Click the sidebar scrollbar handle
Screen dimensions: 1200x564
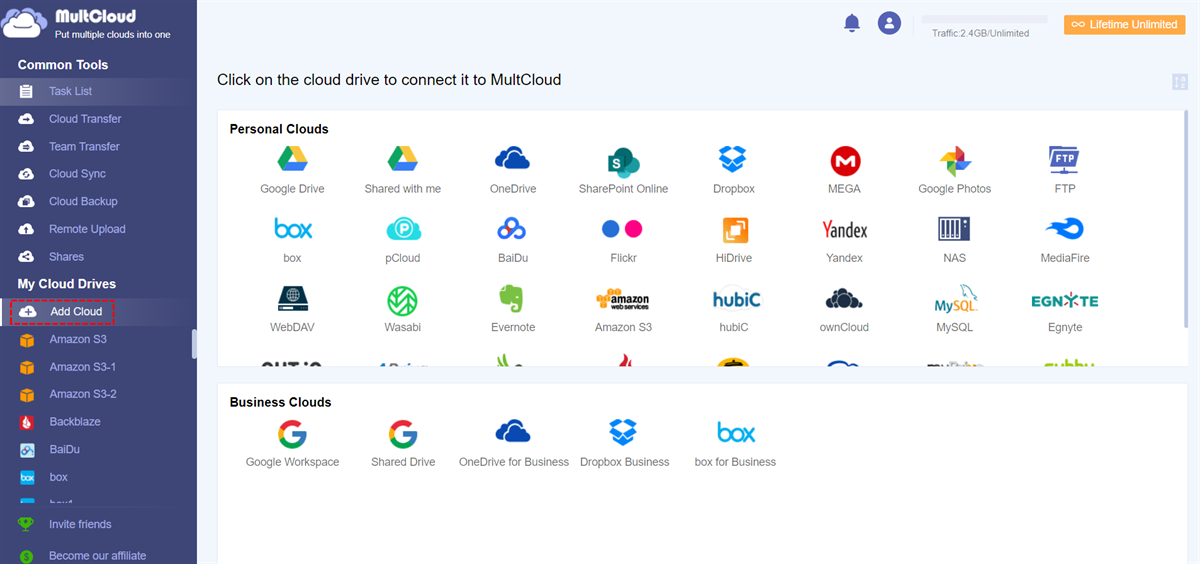coord(194,343)
